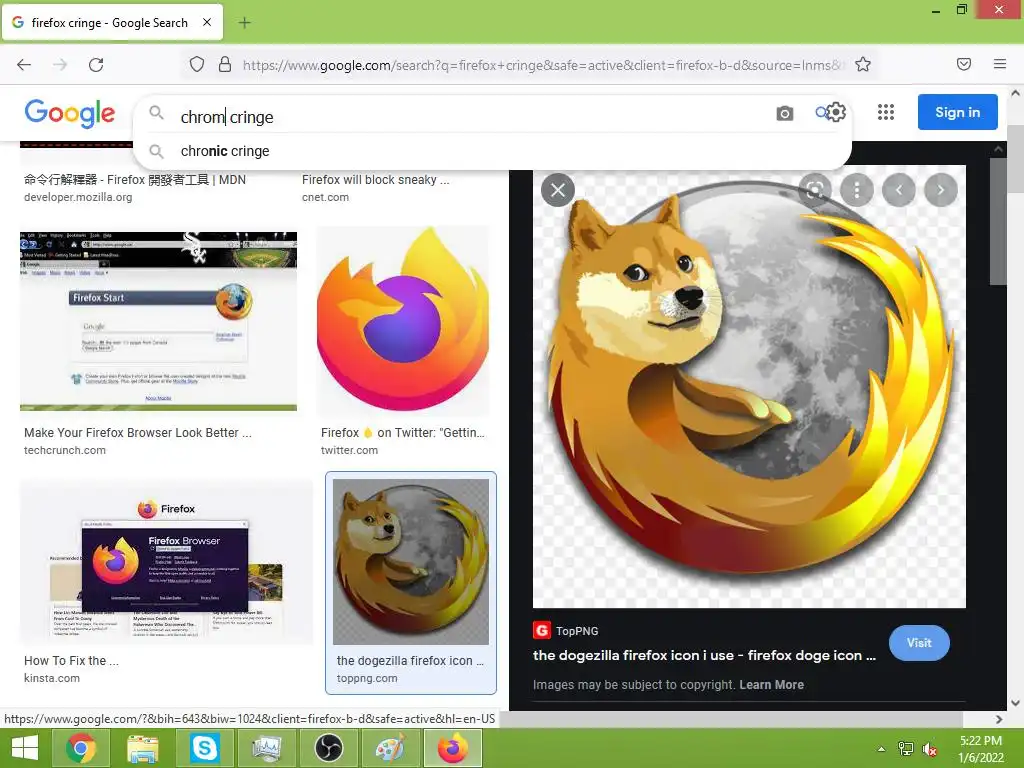1024x768 pixels.
Task: Show site security padlock info
Action: coord(225,64)
